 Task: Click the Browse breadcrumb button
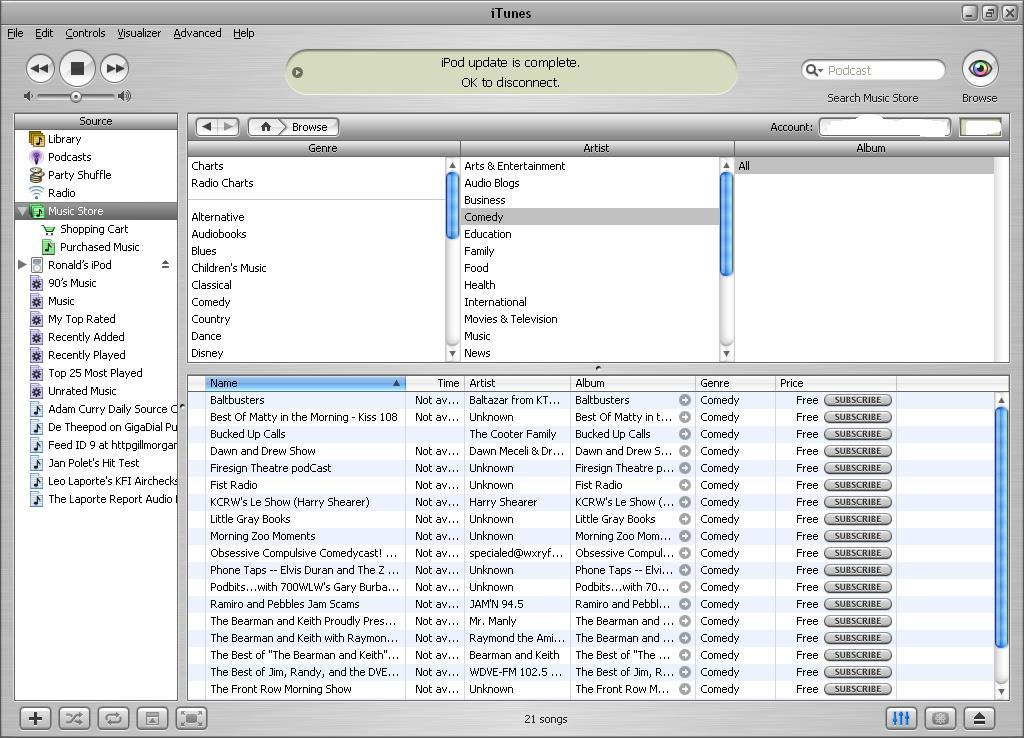(310, 127)
